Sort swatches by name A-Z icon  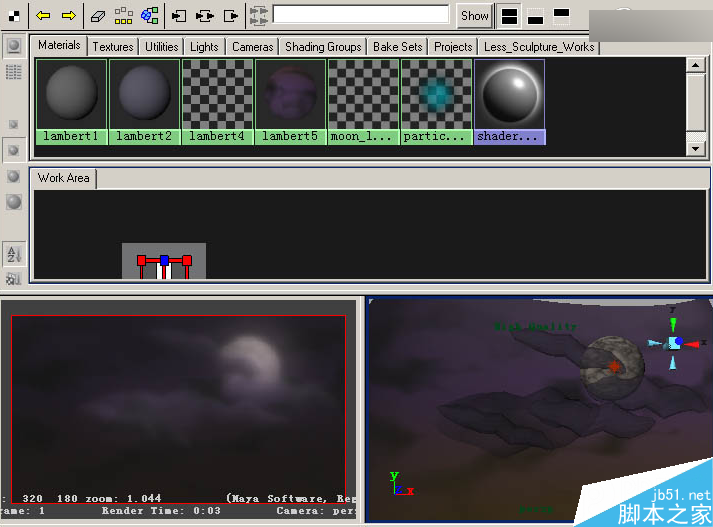[x=14, y=254]
